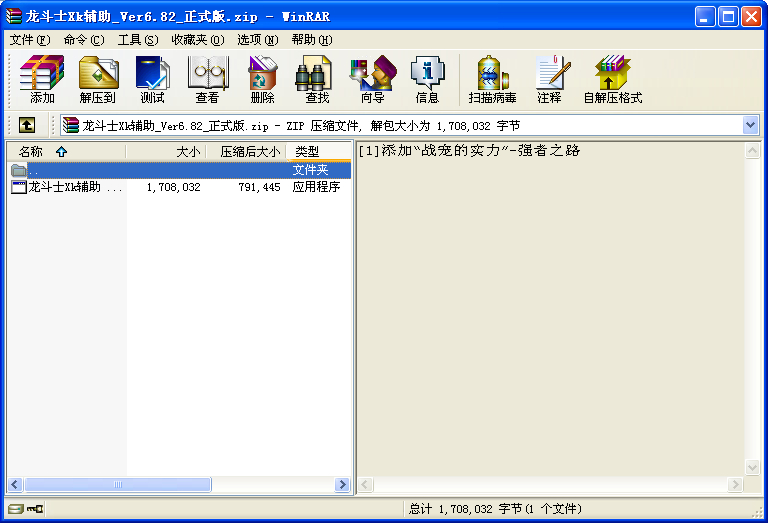768x523 pixels.
Task: Open the 文件(F) menu
Action: pos(30,40)
